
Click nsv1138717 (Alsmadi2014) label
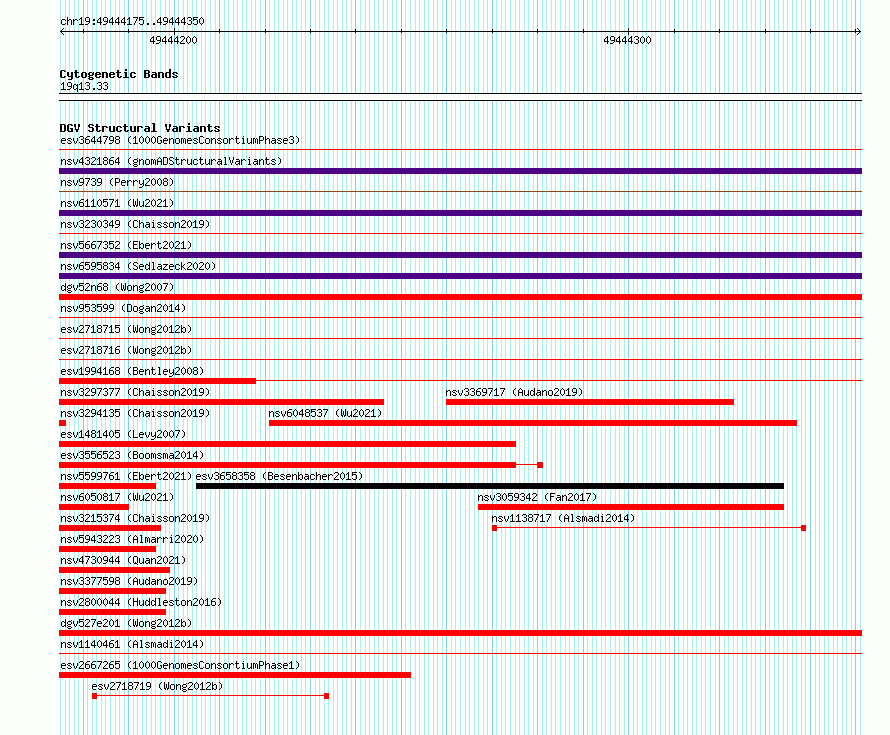(x=563, y=518)
